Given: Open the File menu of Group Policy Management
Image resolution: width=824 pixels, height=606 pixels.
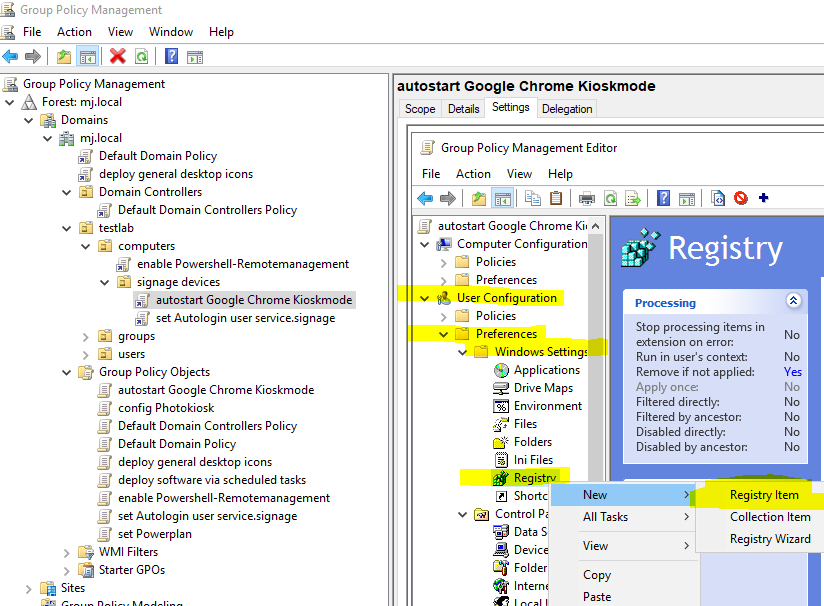Looking at the screenshot, I should click(x=32, y=32).
